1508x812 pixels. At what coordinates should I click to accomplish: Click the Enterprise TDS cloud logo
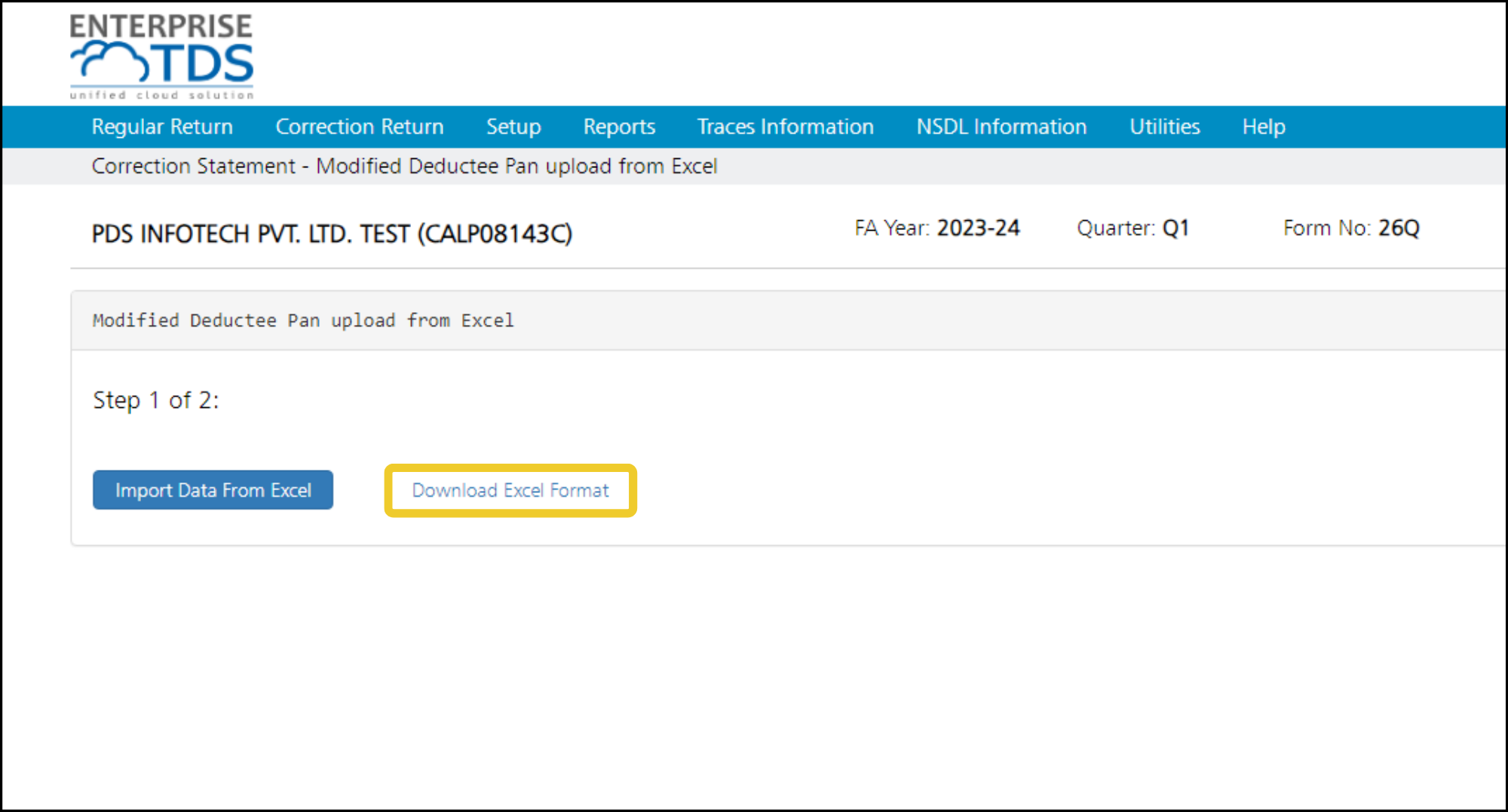click(161, 57)
